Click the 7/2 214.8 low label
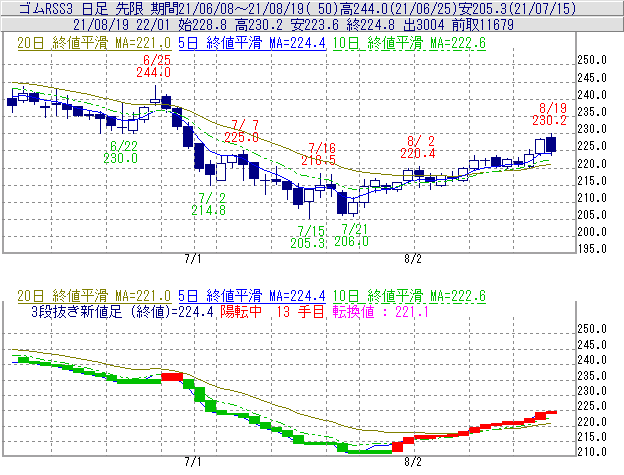Screen dimensions: 624x475 pyautogui.click(x=209, y=204)
